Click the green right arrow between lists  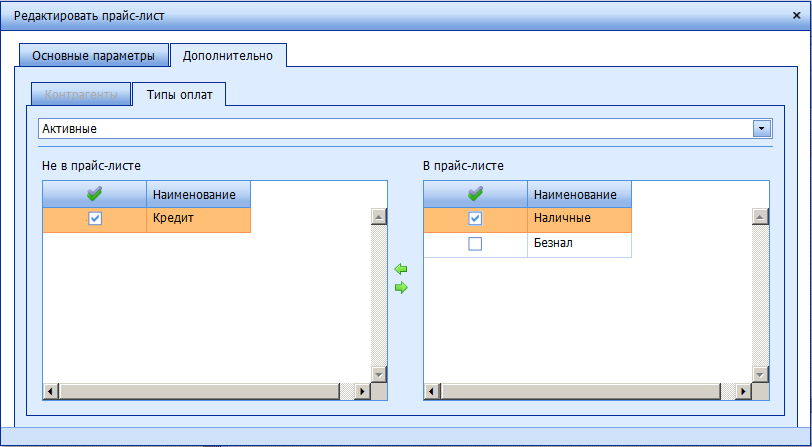(x=401, y=288)
